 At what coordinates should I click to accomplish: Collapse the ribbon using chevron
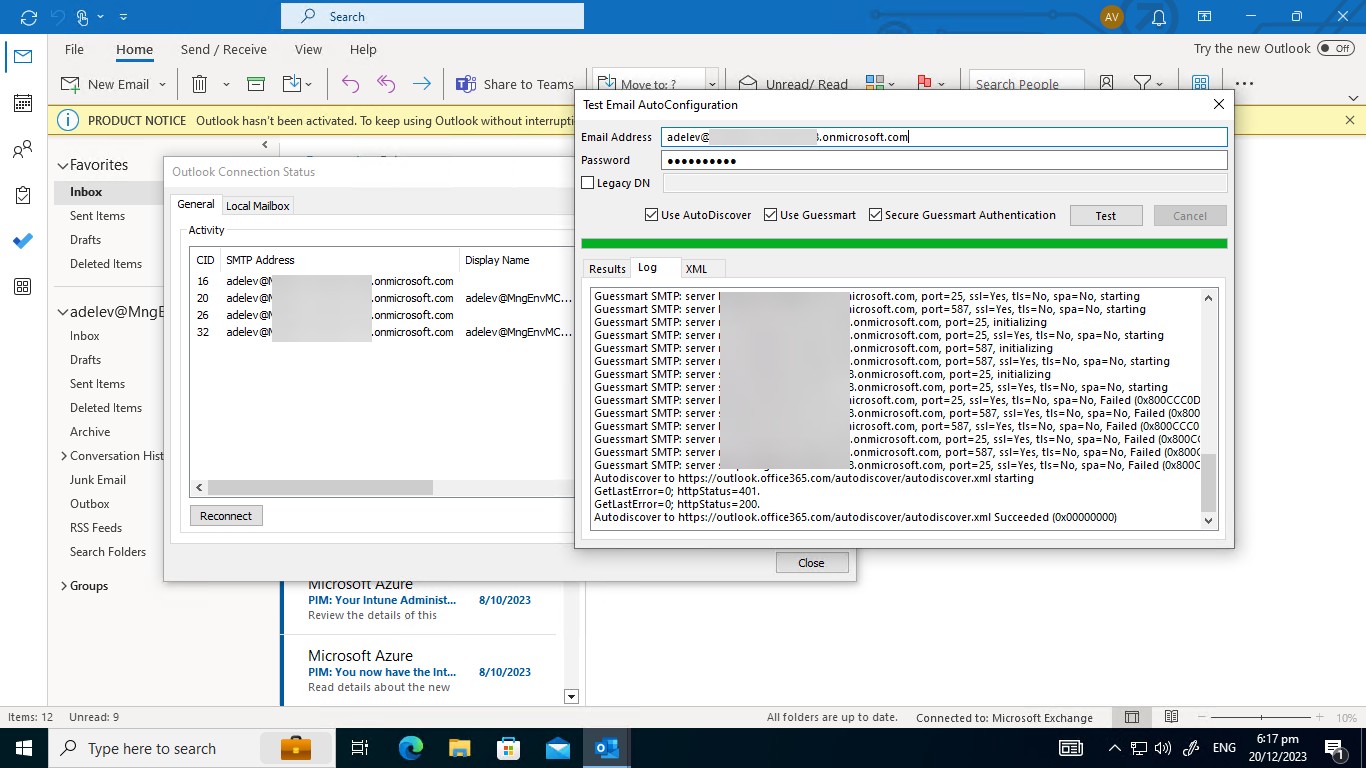click(1354, 98)
